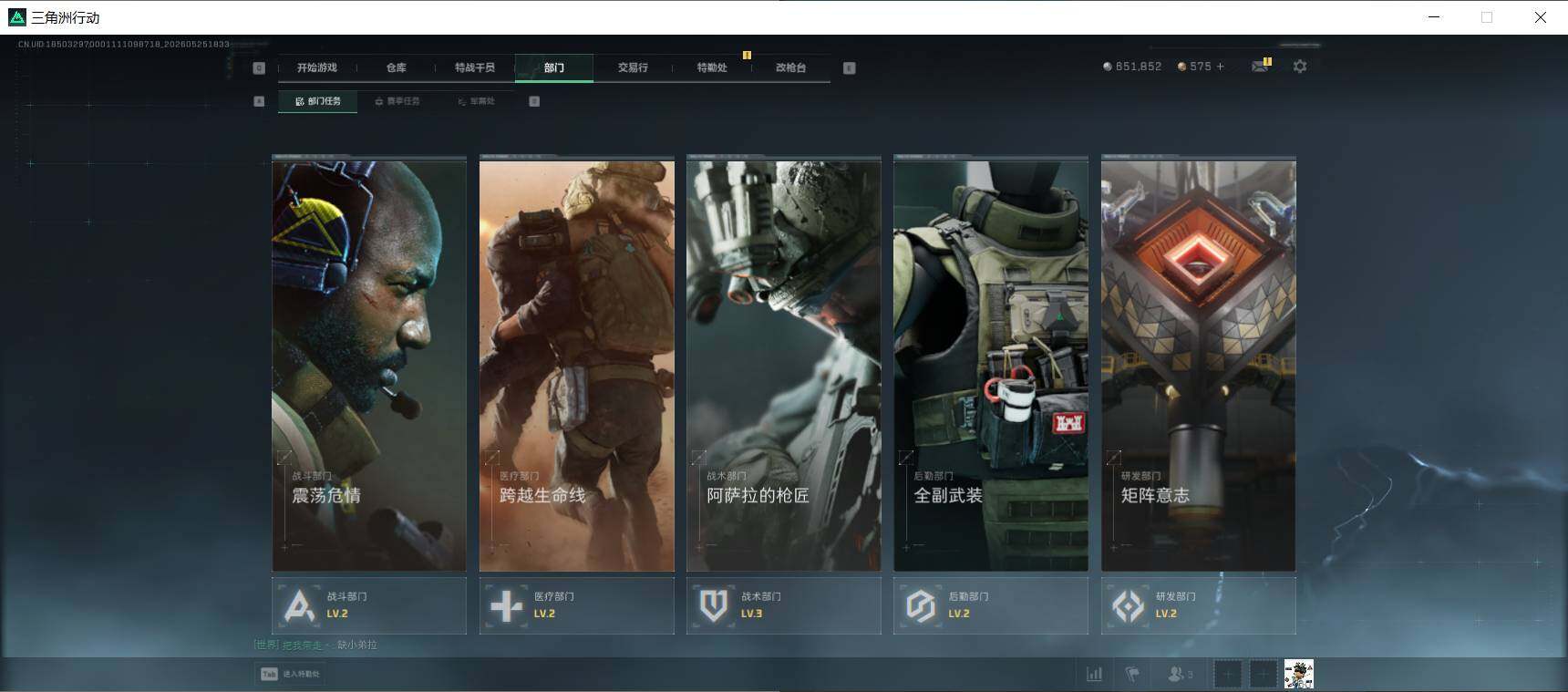Click the research department diamond icon

(1129, 605)
